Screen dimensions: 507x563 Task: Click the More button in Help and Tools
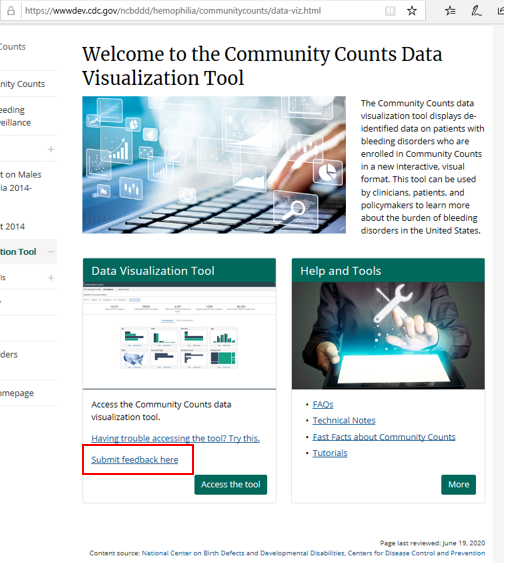(x=459, y=484)
